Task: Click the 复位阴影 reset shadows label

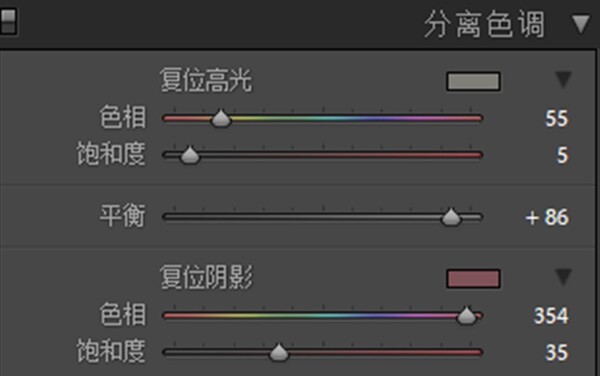Action: pyautogui.click(x=206, y=277)
